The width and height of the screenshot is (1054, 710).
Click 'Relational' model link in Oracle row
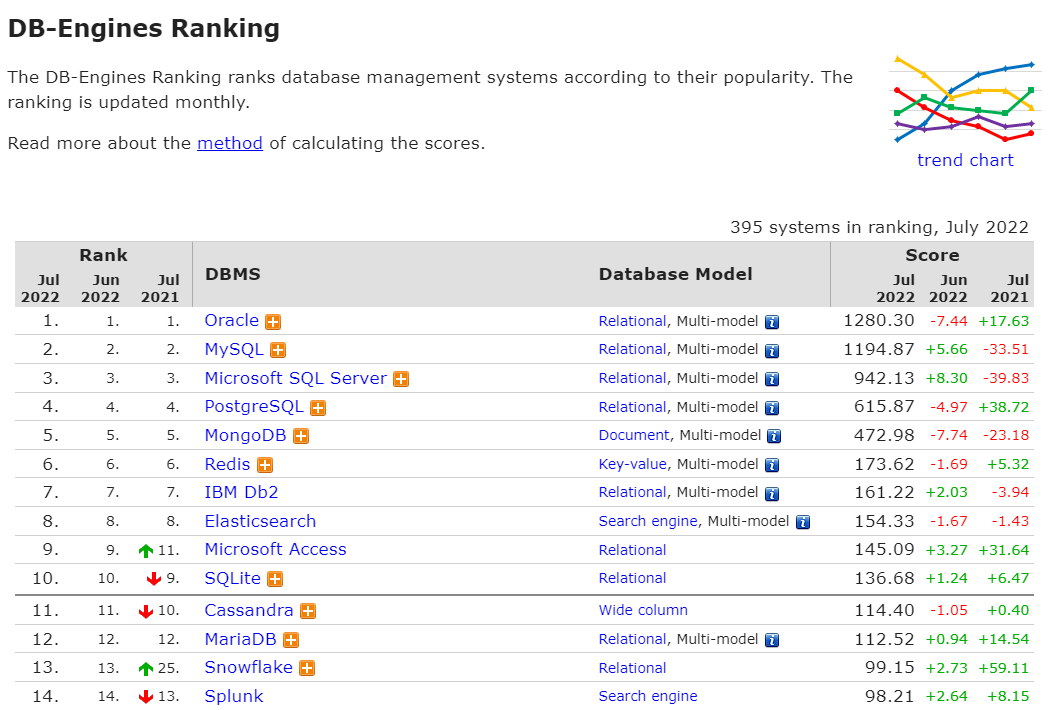coord(633,321)
